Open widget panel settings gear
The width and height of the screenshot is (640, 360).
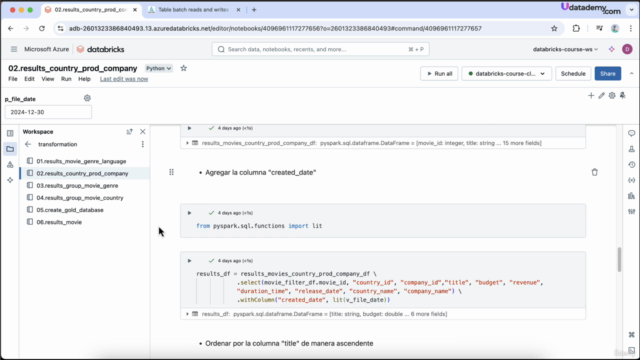[x=612, y=96]
